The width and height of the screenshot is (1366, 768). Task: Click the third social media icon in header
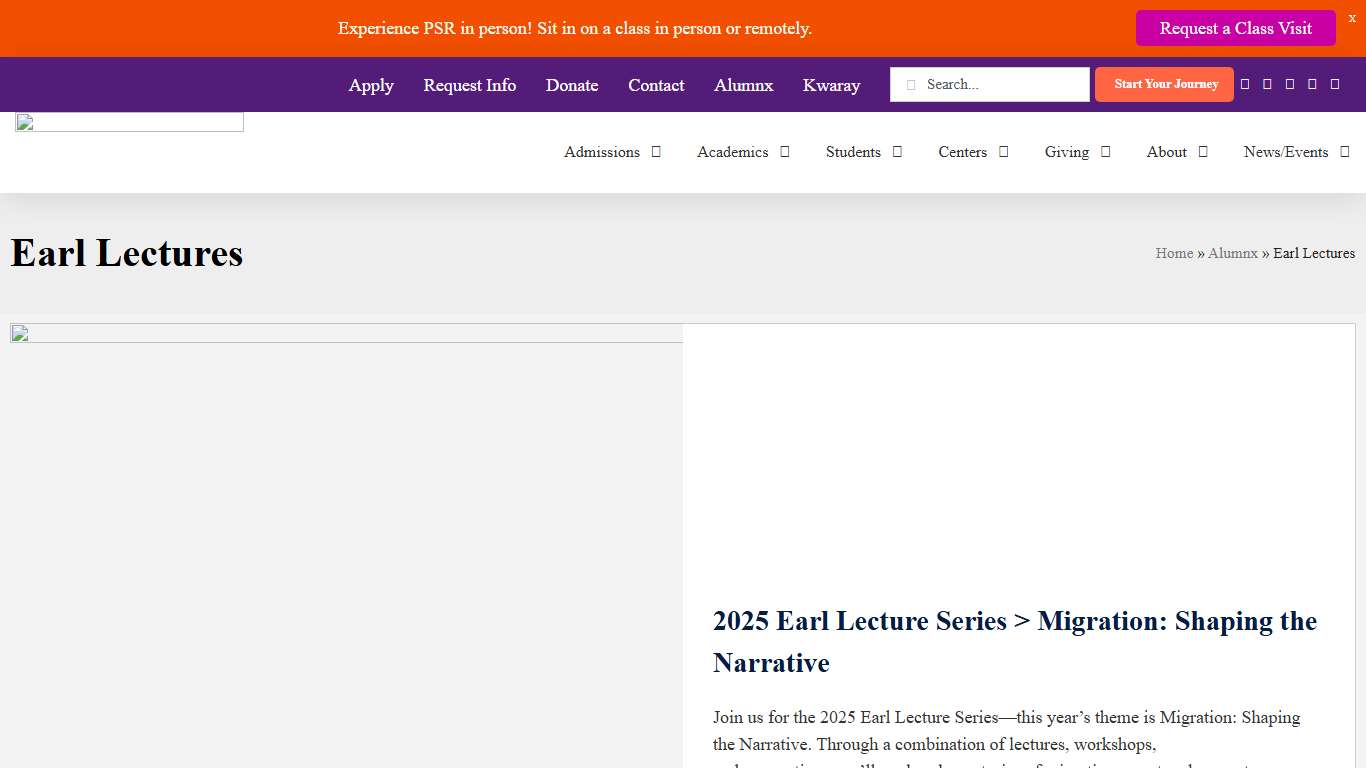click(x=1289, y=84)
